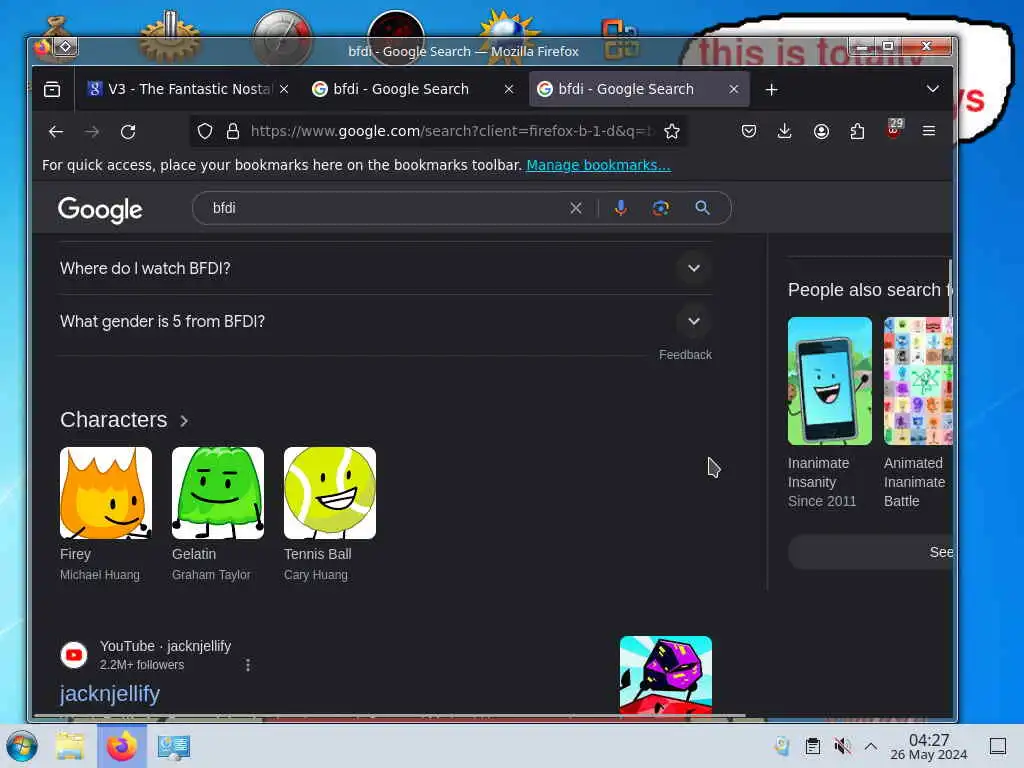Click the See more button in side panel
The width and height of the screenshot is (1024, 768).
coord(871,552)
